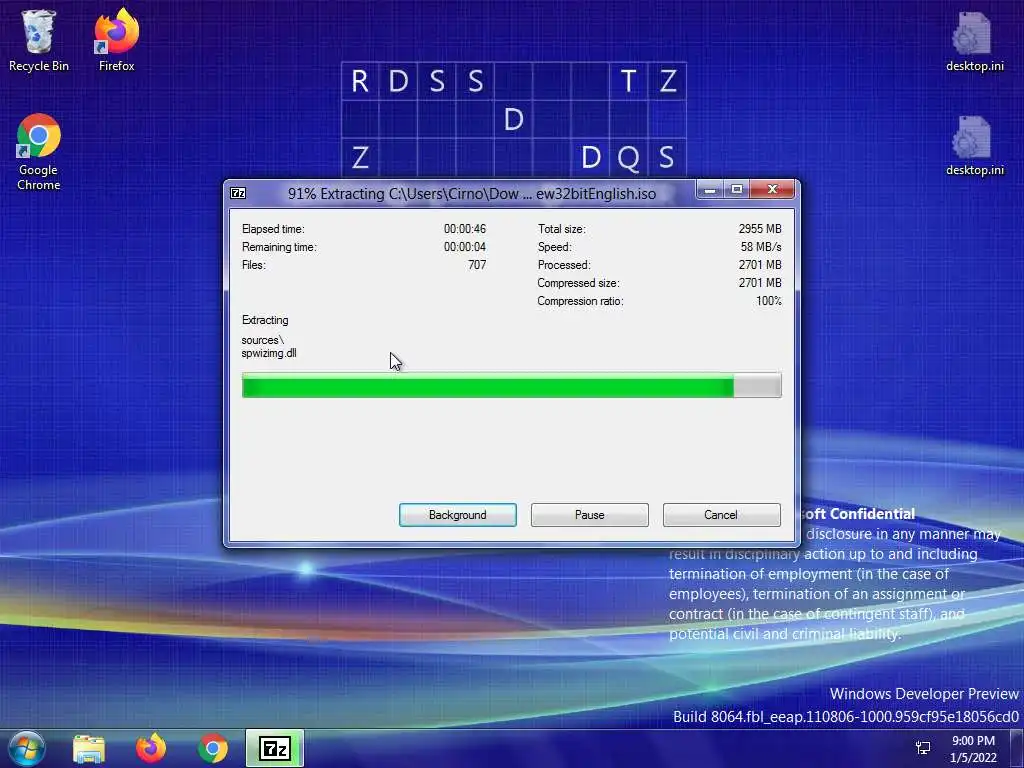Open the clock showing 9:00 PM
The width and height of the screenshot is (1024, 768).
(x=973, y=749)
